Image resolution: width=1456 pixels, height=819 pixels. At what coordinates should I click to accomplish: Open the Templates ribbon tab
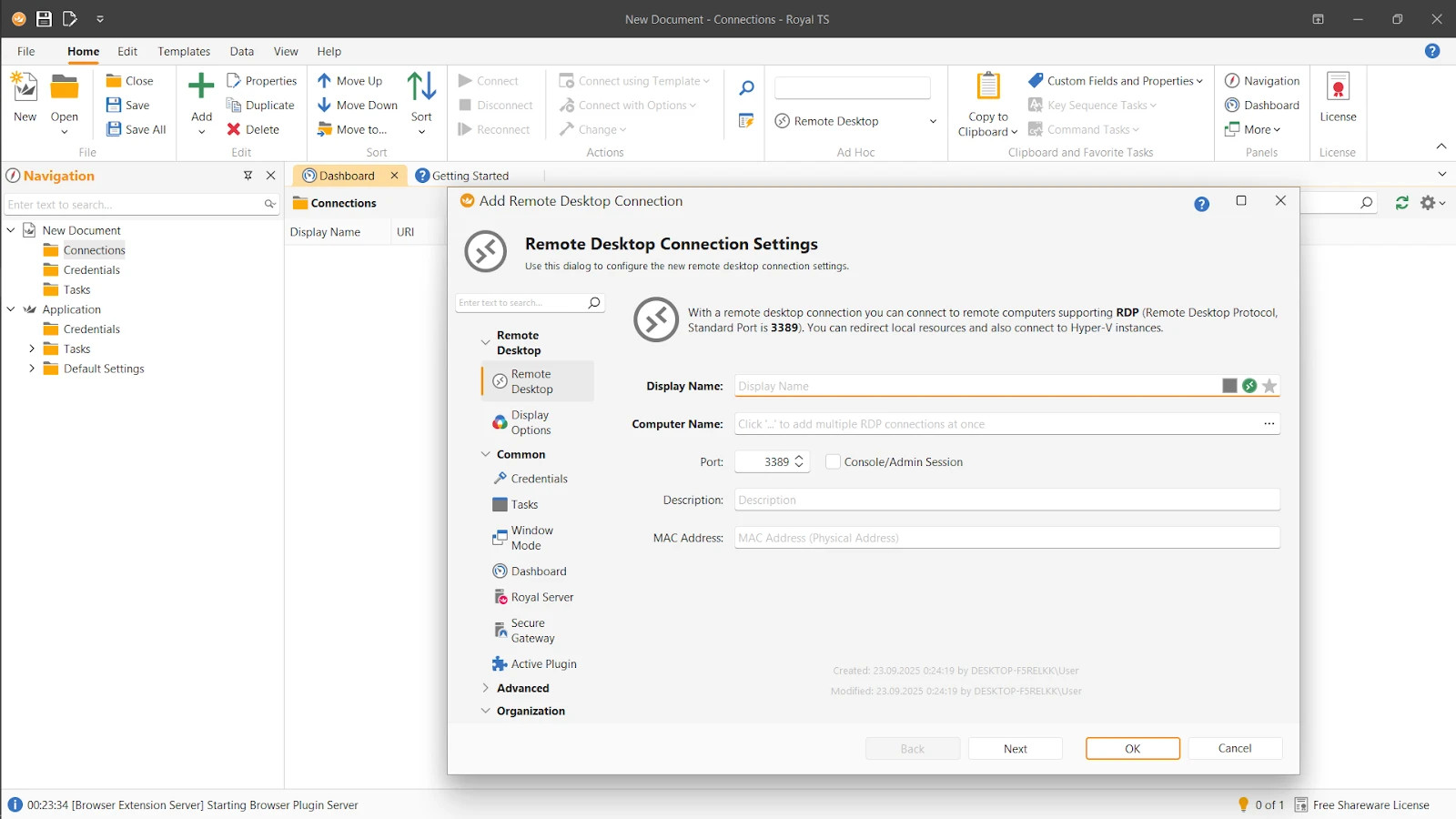(184, 52)
